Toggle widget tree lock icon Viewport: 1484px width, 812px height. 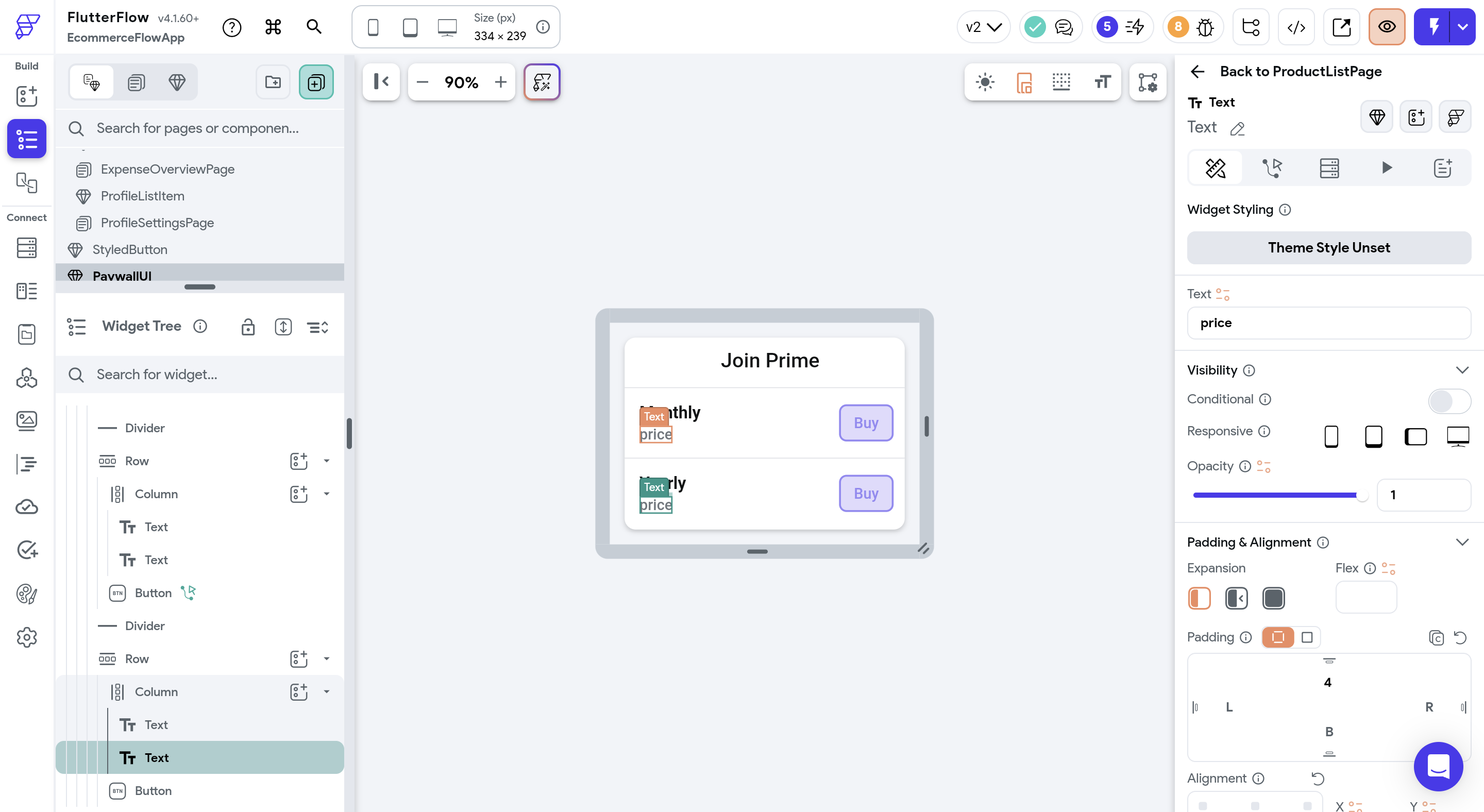248,327
